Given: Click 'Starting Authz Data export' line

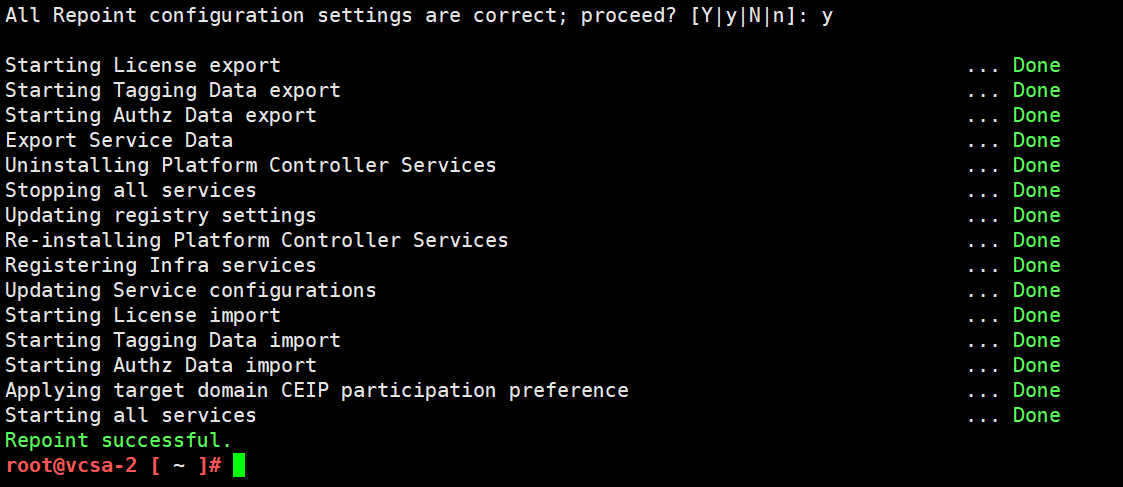Looking at the screenshot, I should click(x=160, y=115).
